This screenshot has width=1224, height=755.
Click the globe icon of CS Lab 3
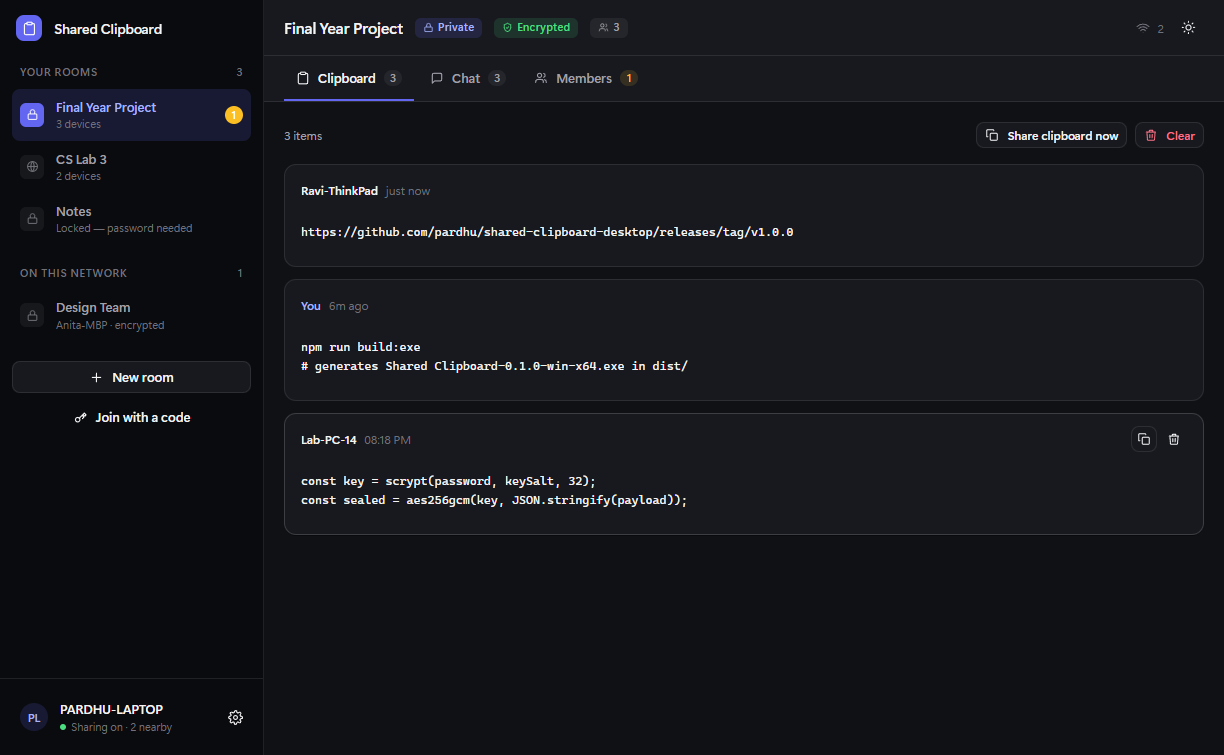[x=32, y=167]
